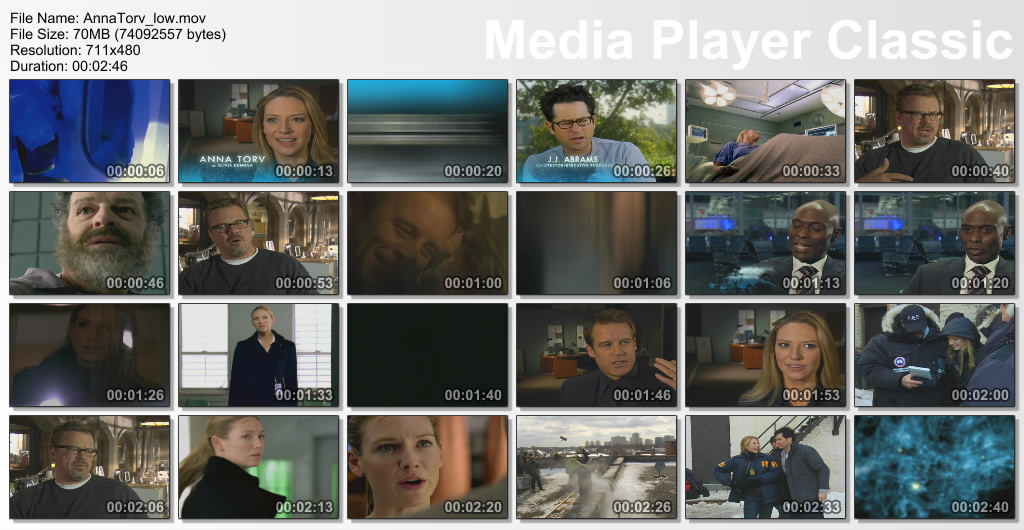Select the thumbnail stamped 00:01:20
This screenshot has height=530, width=1024.
[x=935, y=243]
